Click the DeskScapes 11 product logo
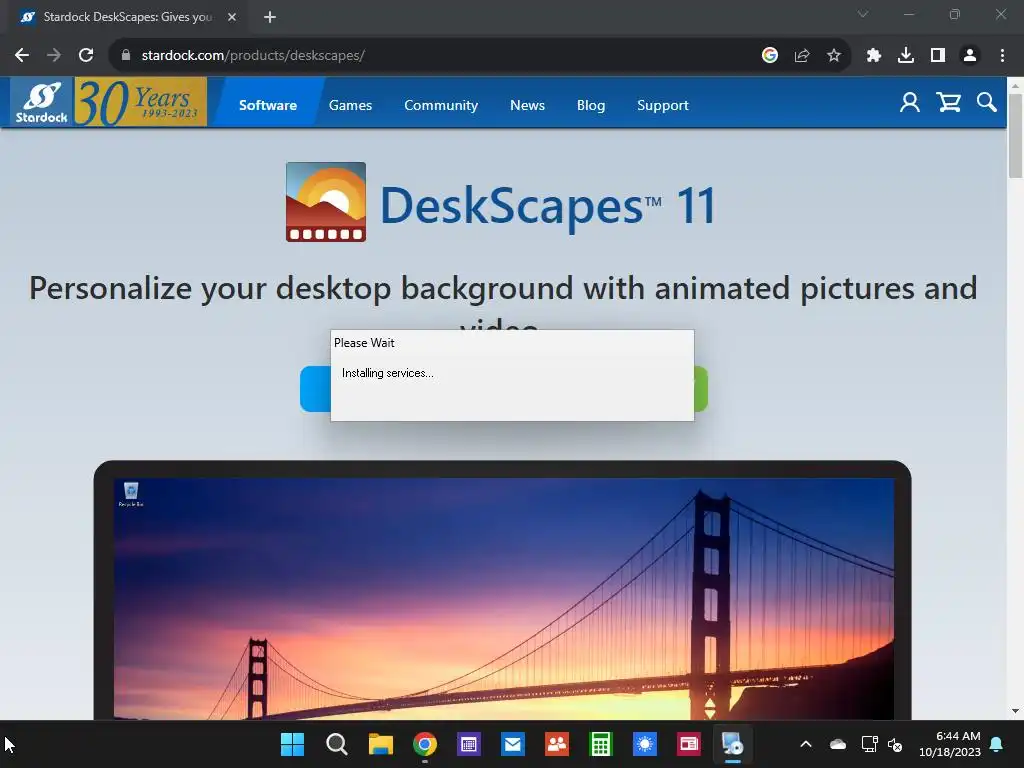The height and width of the screenshot is (768, 1024). [326, 202]
